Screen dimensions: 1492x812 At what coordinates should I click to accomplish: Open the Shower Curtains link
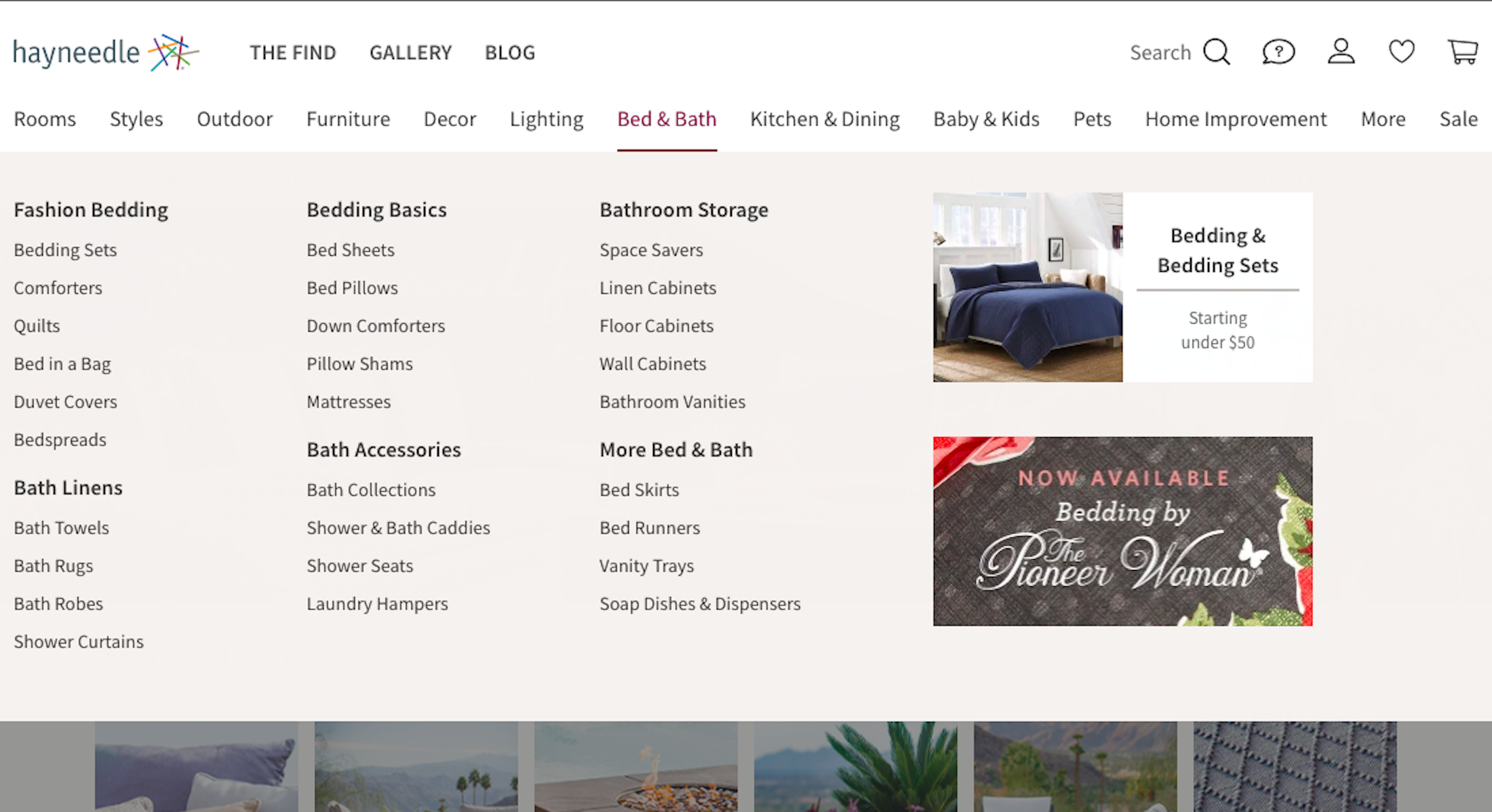pos(79,642)
